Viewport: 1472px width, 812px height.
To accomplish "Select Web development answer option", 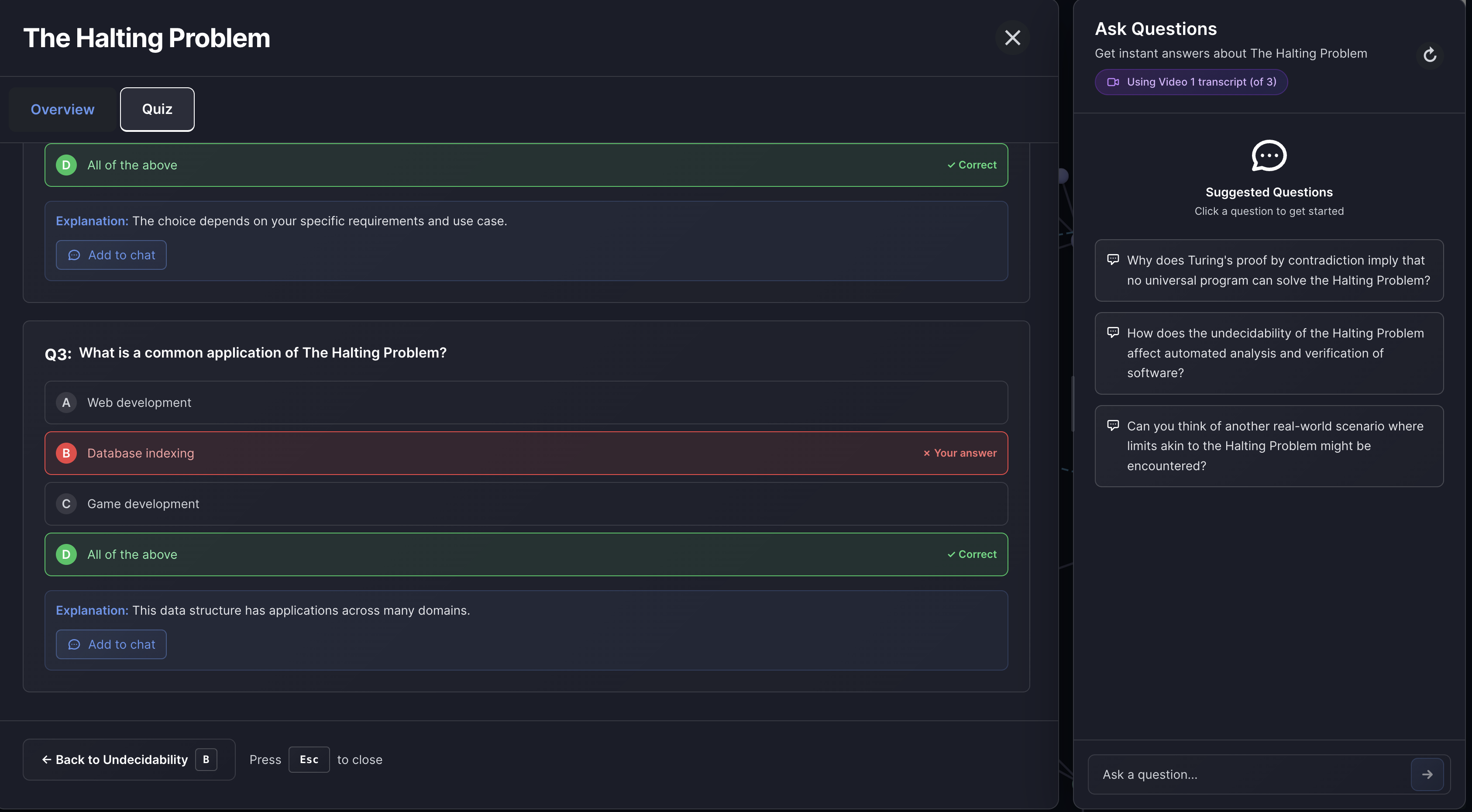I will point(526,403).
